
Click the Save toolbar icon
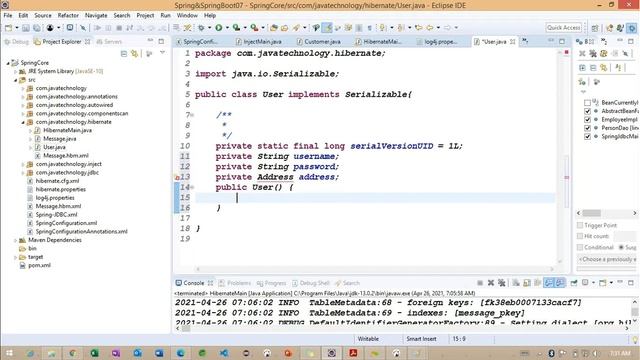(x=26, y=28)
